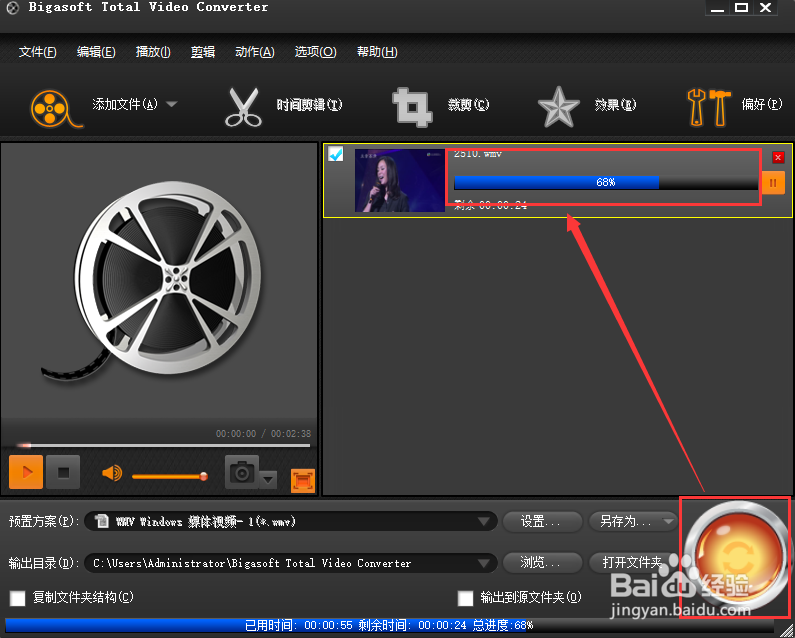795x638 pixels.
Task: Maximize the Bigasoft window
Action: pos(741,8)
